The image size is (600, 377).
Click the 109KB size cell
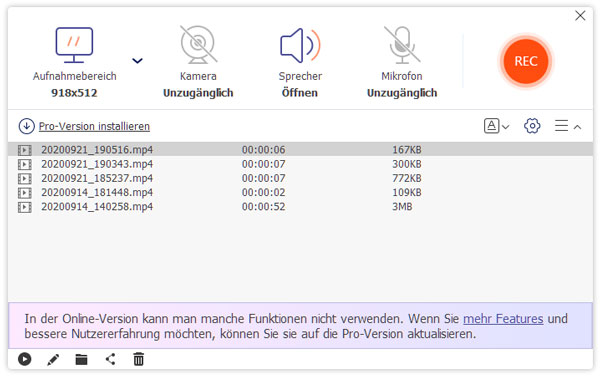point(407,192)
